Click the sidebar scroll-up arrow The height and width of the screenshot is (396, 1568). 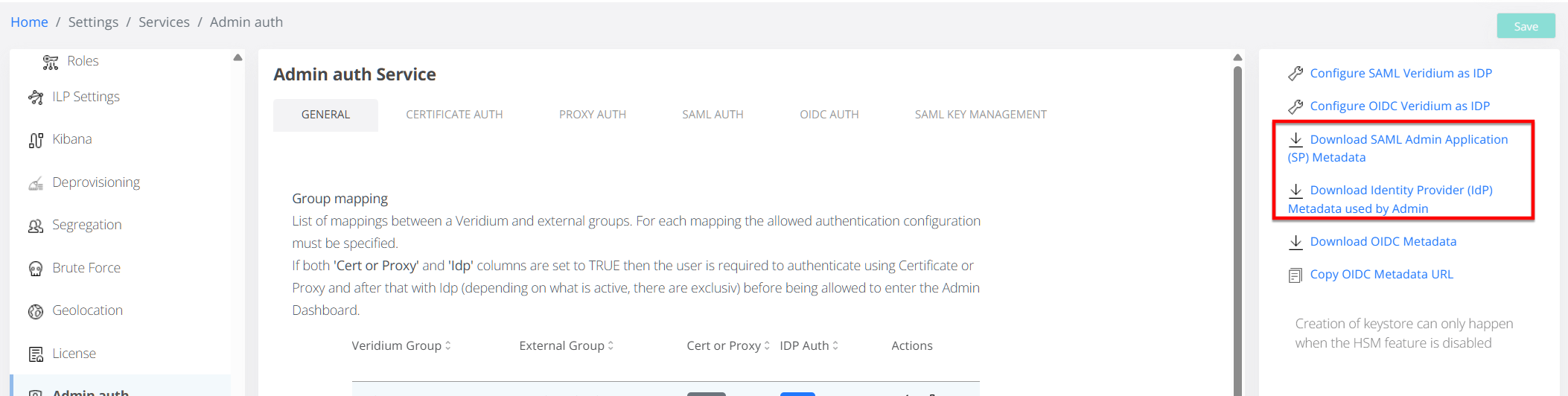(x=238, y=57)
